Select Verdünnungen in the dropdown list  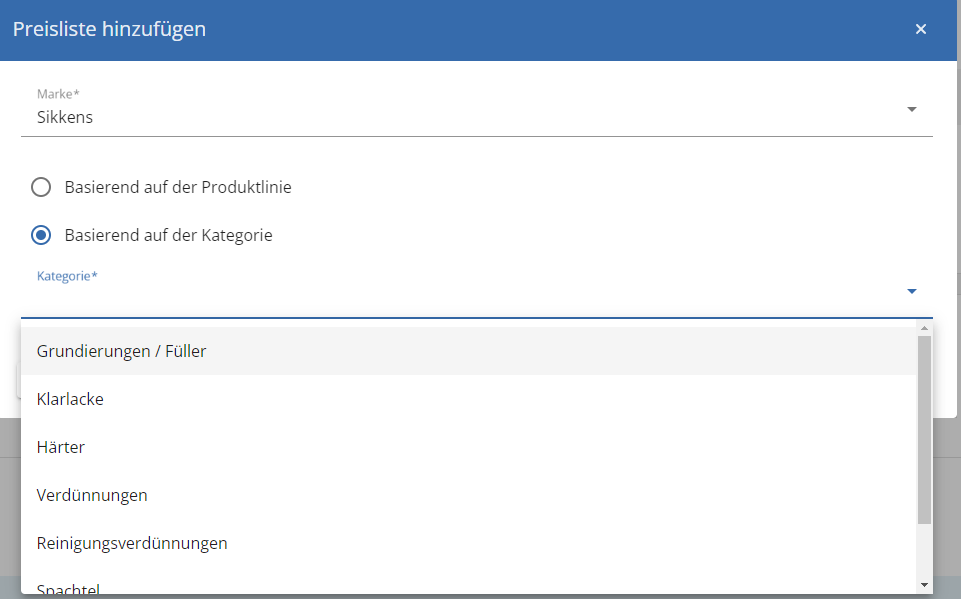point(468,495)
